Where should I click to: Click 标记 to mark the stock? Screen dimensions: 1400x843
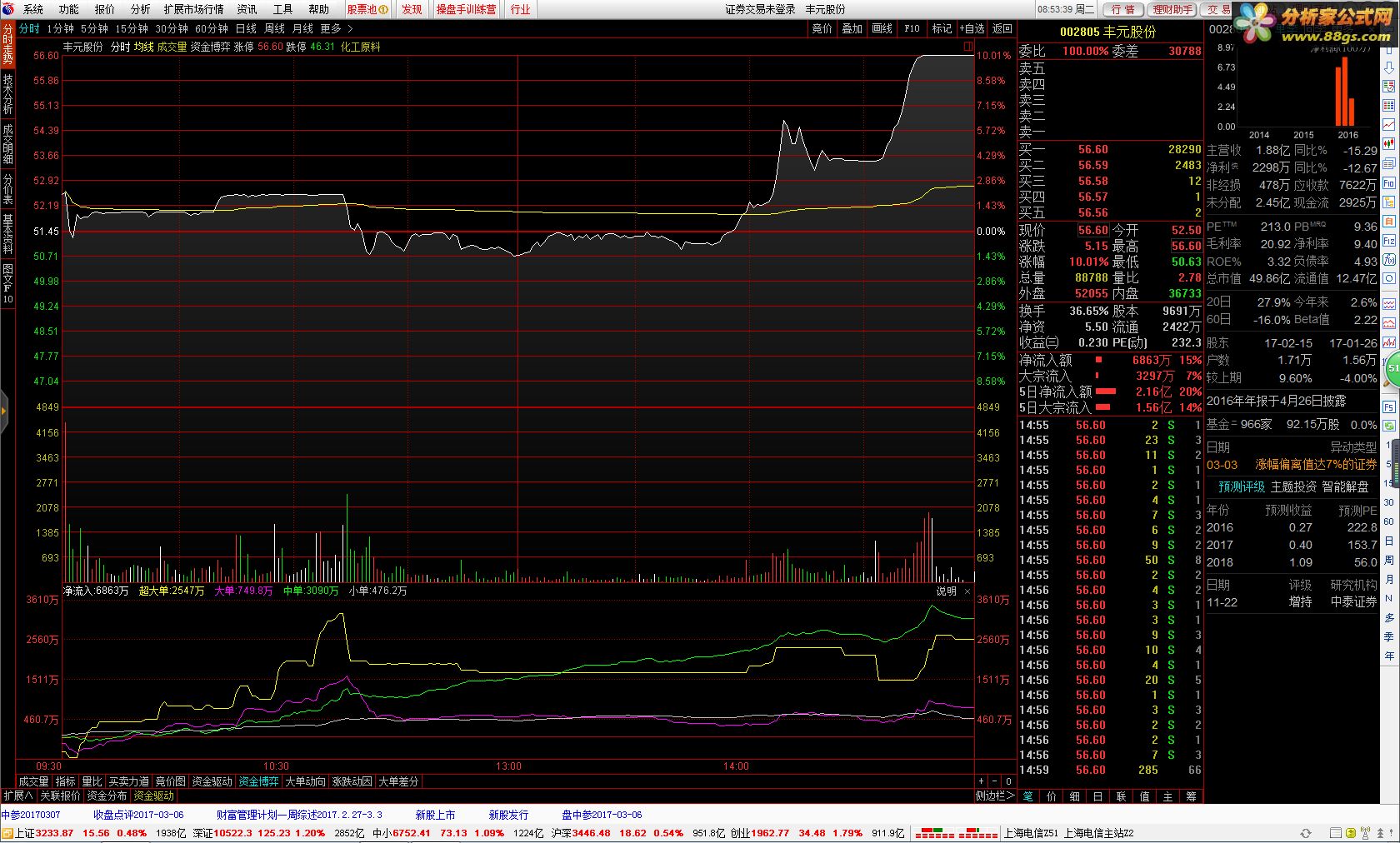(x=942, y=28)
